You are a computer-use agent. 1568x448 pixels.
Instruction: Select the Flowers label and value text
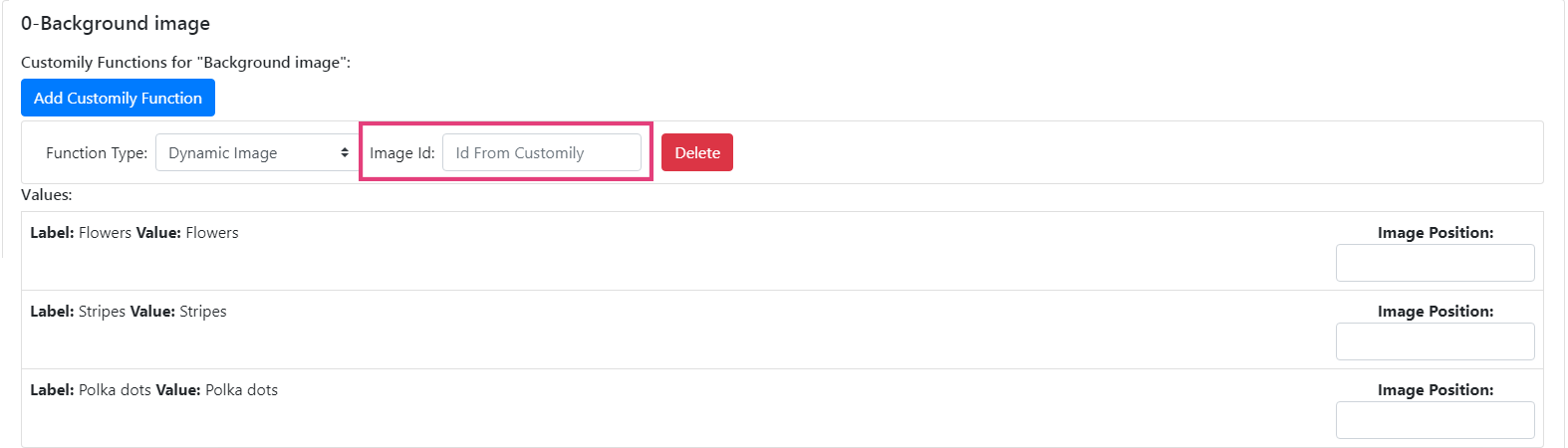pos(134,233)
